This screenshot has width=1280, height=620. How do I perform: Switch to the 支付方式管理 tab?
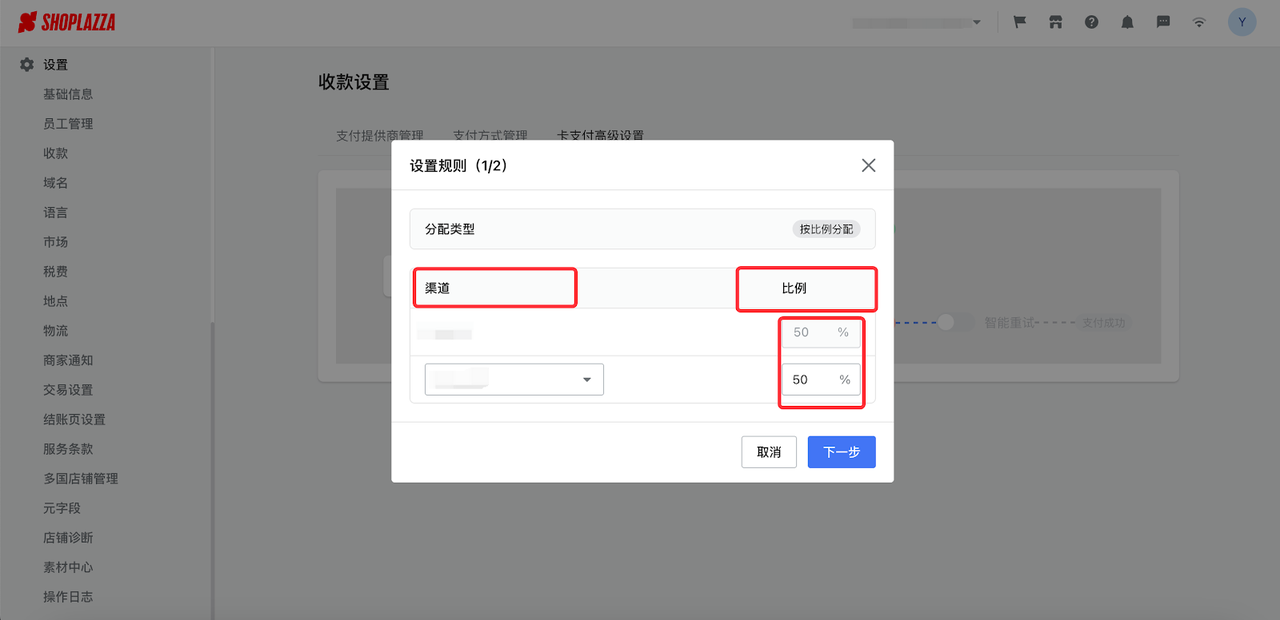(491, 135)
